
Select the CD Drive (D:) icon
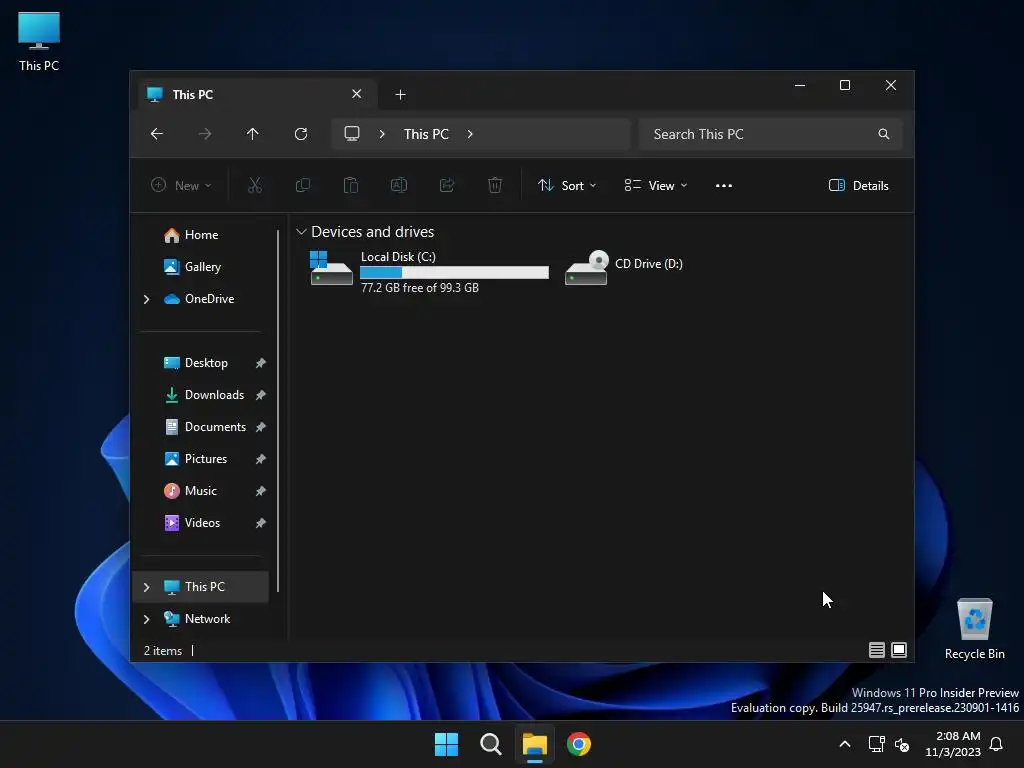pos(586,268)
